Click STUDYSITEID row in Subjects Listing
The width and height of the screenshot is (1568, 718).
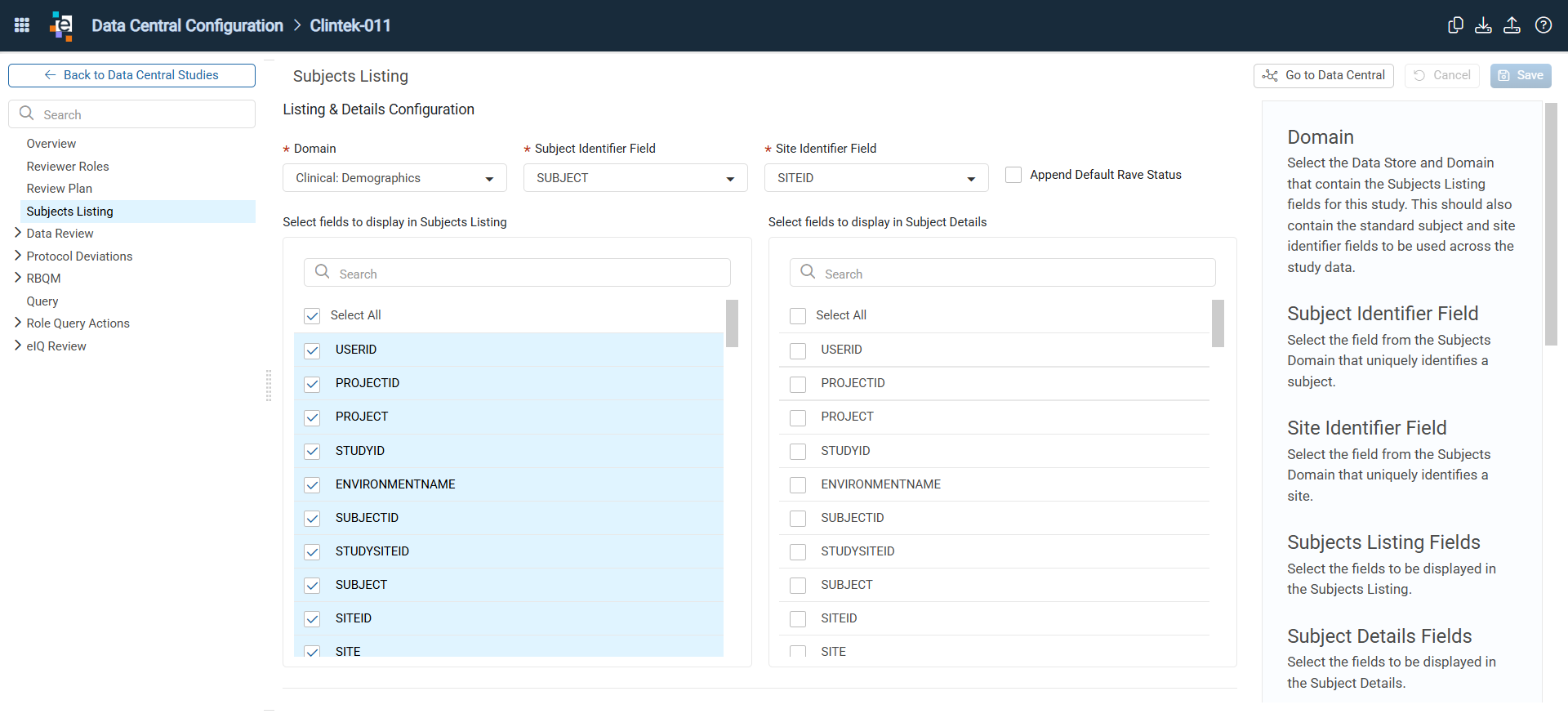coord(509,551)
